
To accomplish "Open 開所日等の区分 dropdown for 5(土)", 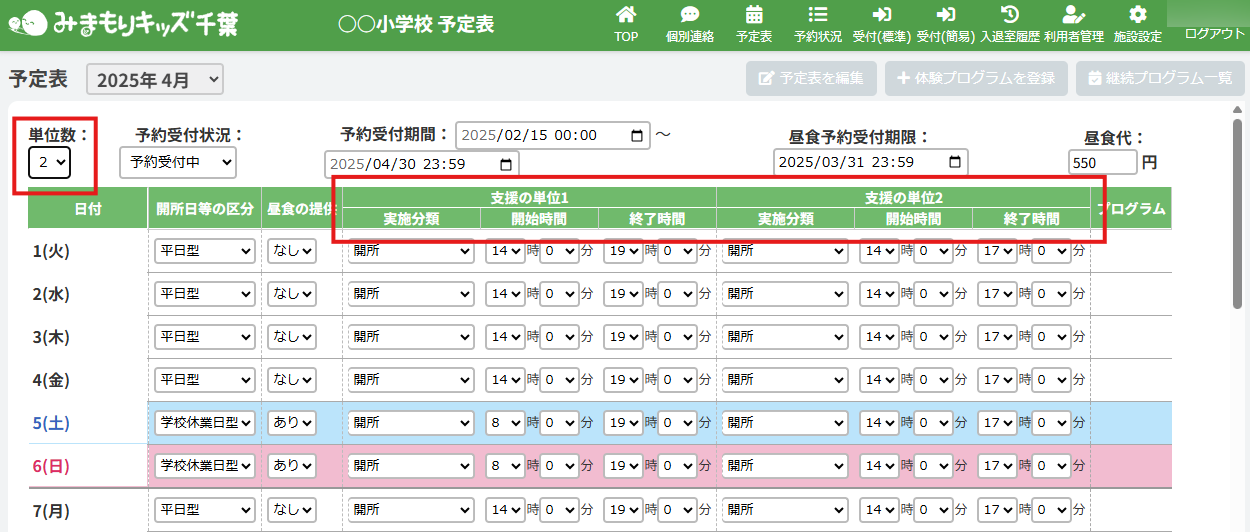I will [x=205, y=423].
